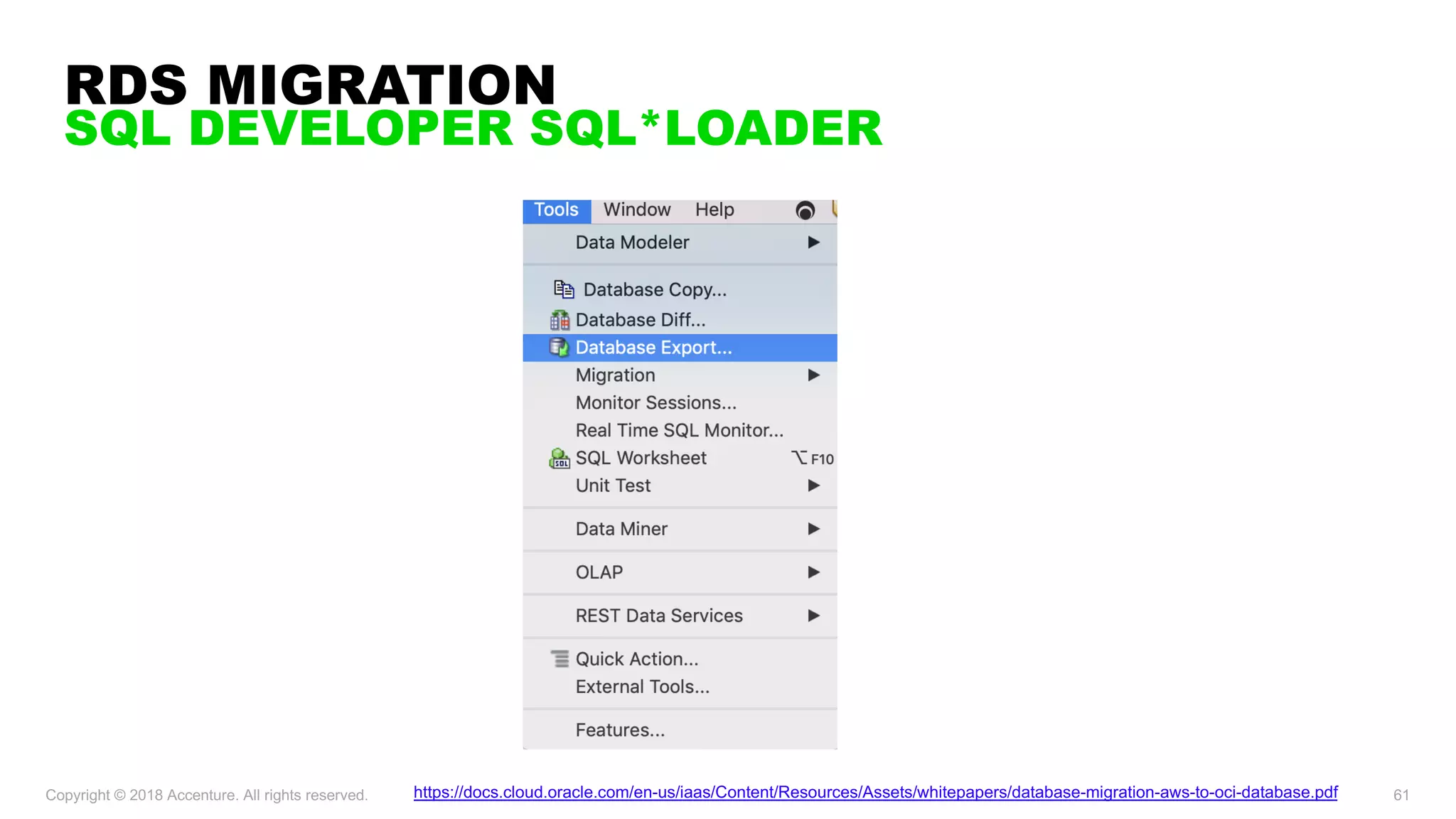1456x819 pixels.
Task: Click the SQL Worksheet F10 shortcut label
Action: point(813,459)
